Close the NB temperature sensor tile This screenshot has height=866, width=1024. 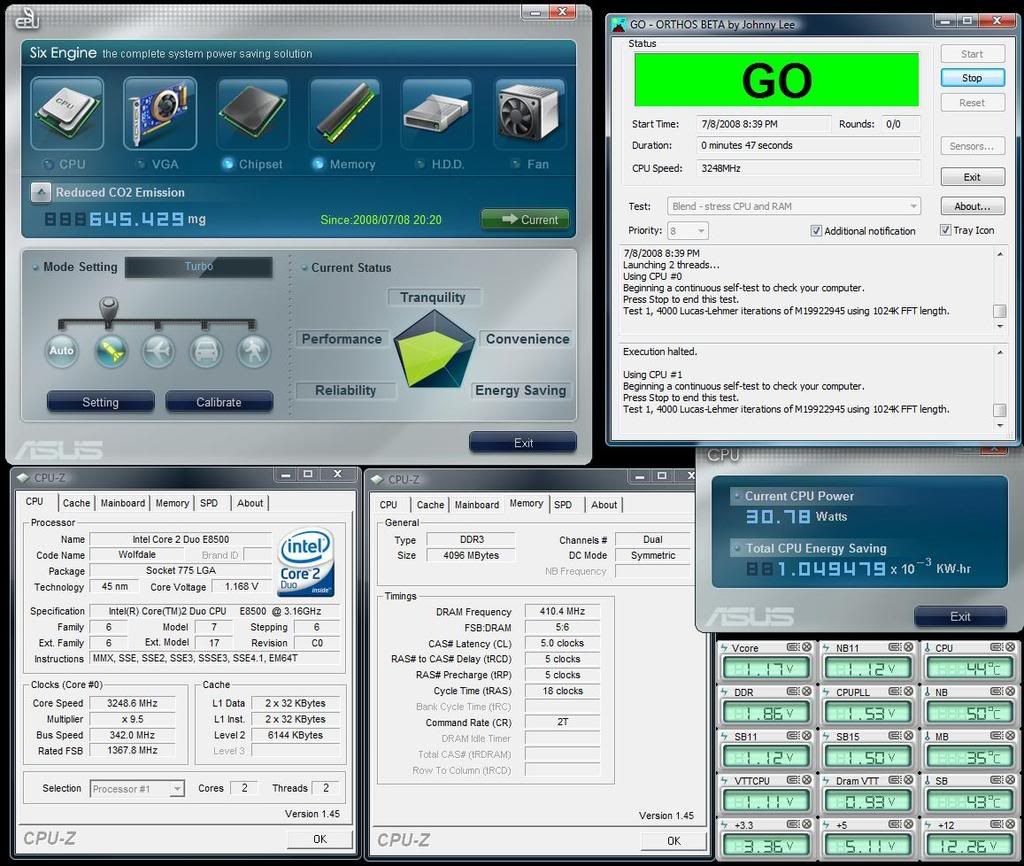tap(1010, 691)
